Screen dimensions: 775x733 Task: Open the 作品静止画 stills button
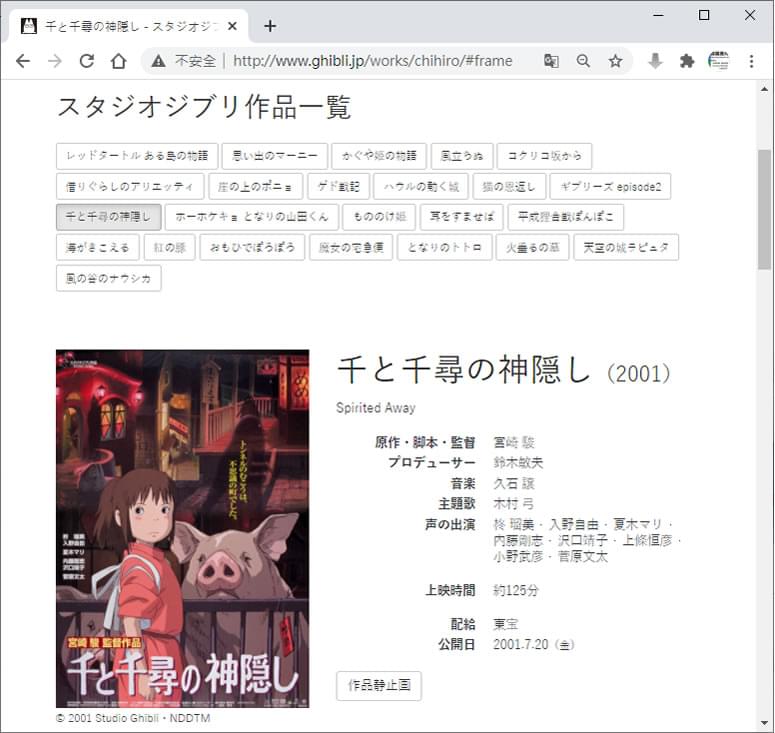(379, 686)
